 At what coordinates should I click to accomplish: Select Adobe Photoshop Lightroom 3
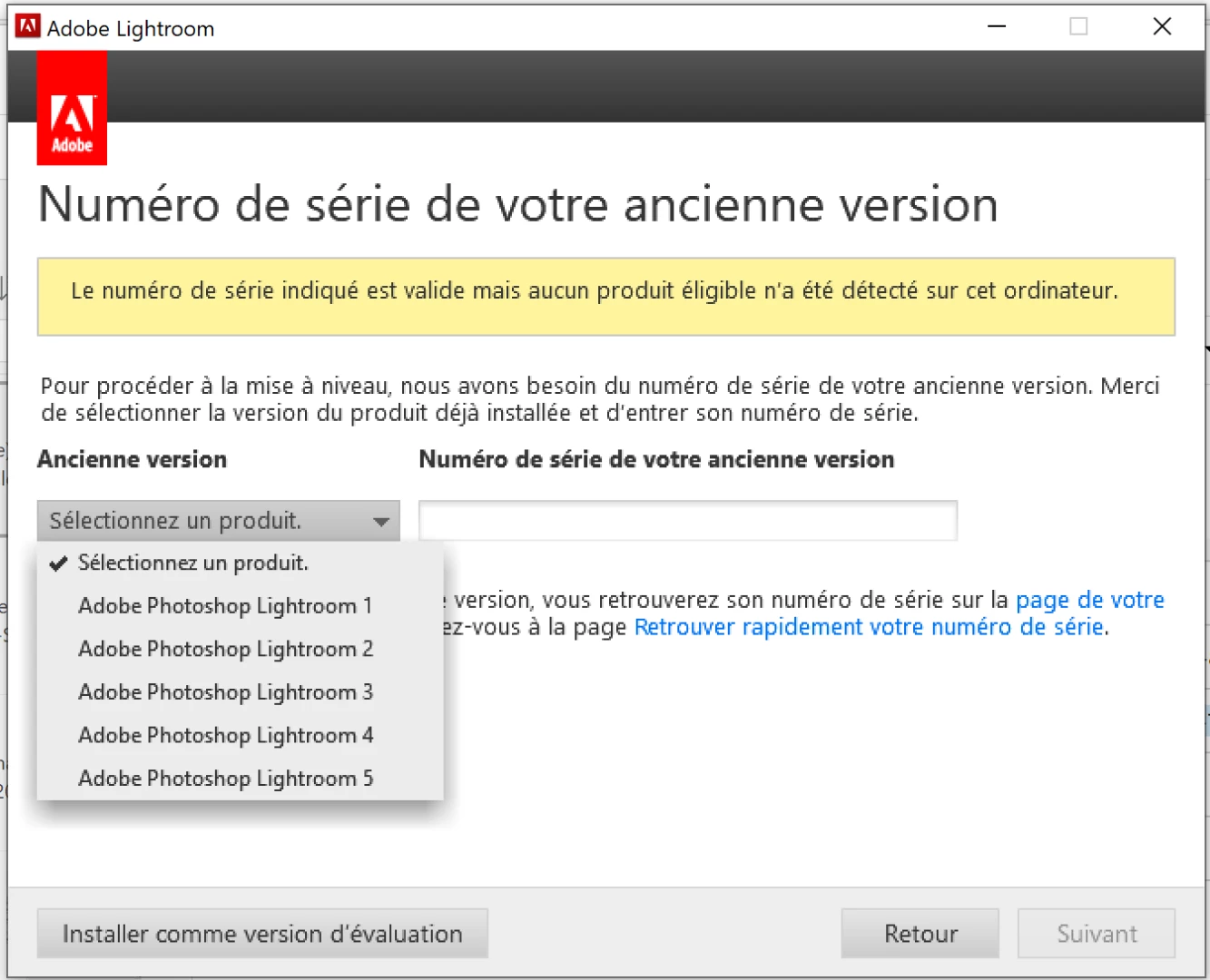(x=240, y=692)
